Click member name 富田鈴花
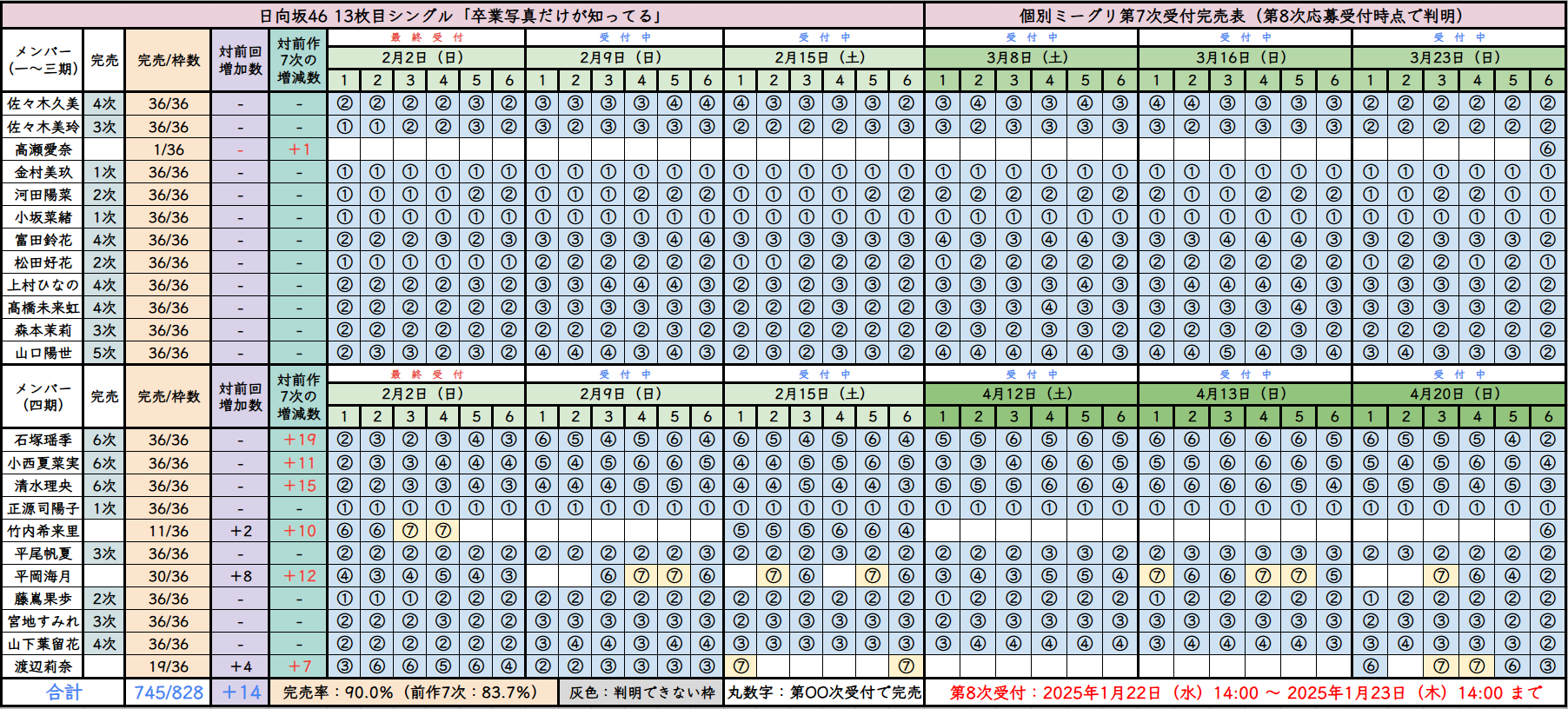Viewport: 1568px width, 709px height. pyautogui.click(x=43, y=240)
